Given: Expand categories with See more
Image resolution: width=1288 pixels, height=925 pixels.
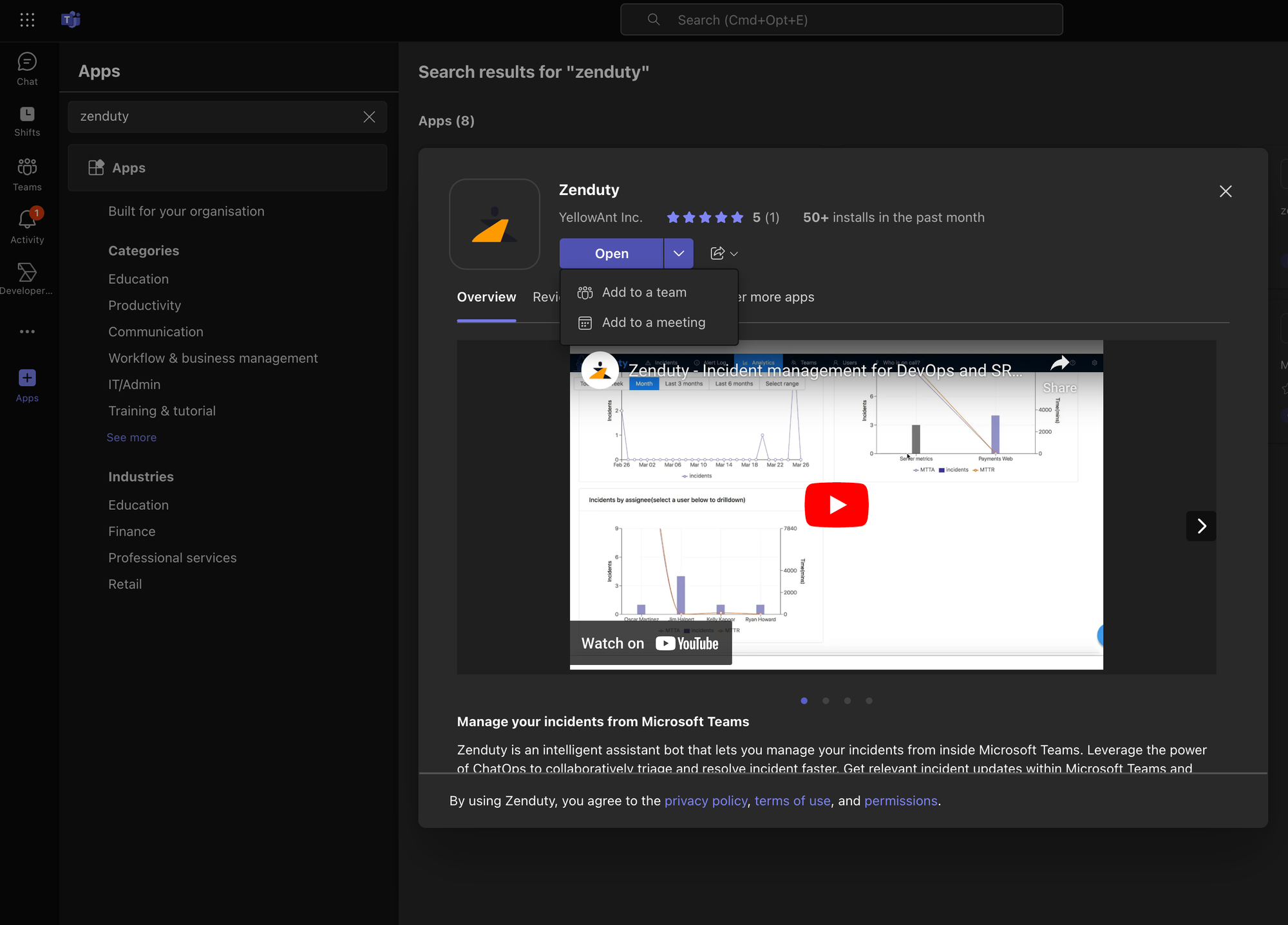Looking at the screenshot, I should [131, 437].
